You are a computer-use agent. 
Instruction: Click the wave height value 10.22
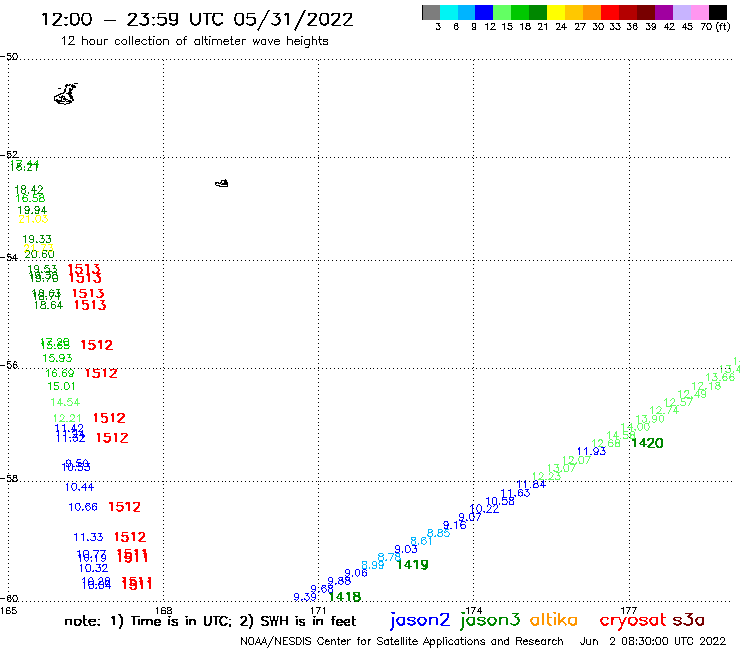pos(484,509)
